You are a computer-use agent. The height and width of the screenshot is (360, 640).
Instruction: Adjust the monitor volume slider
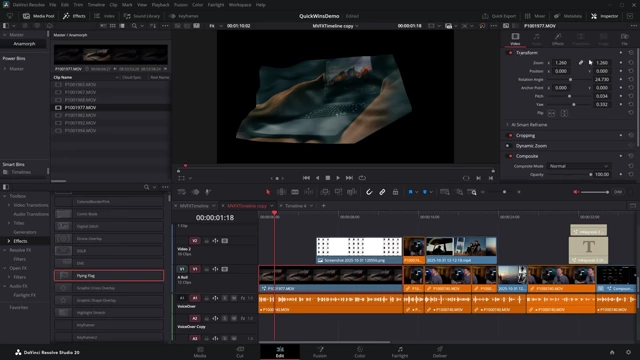pyautogui.click(x=595, y=192)
